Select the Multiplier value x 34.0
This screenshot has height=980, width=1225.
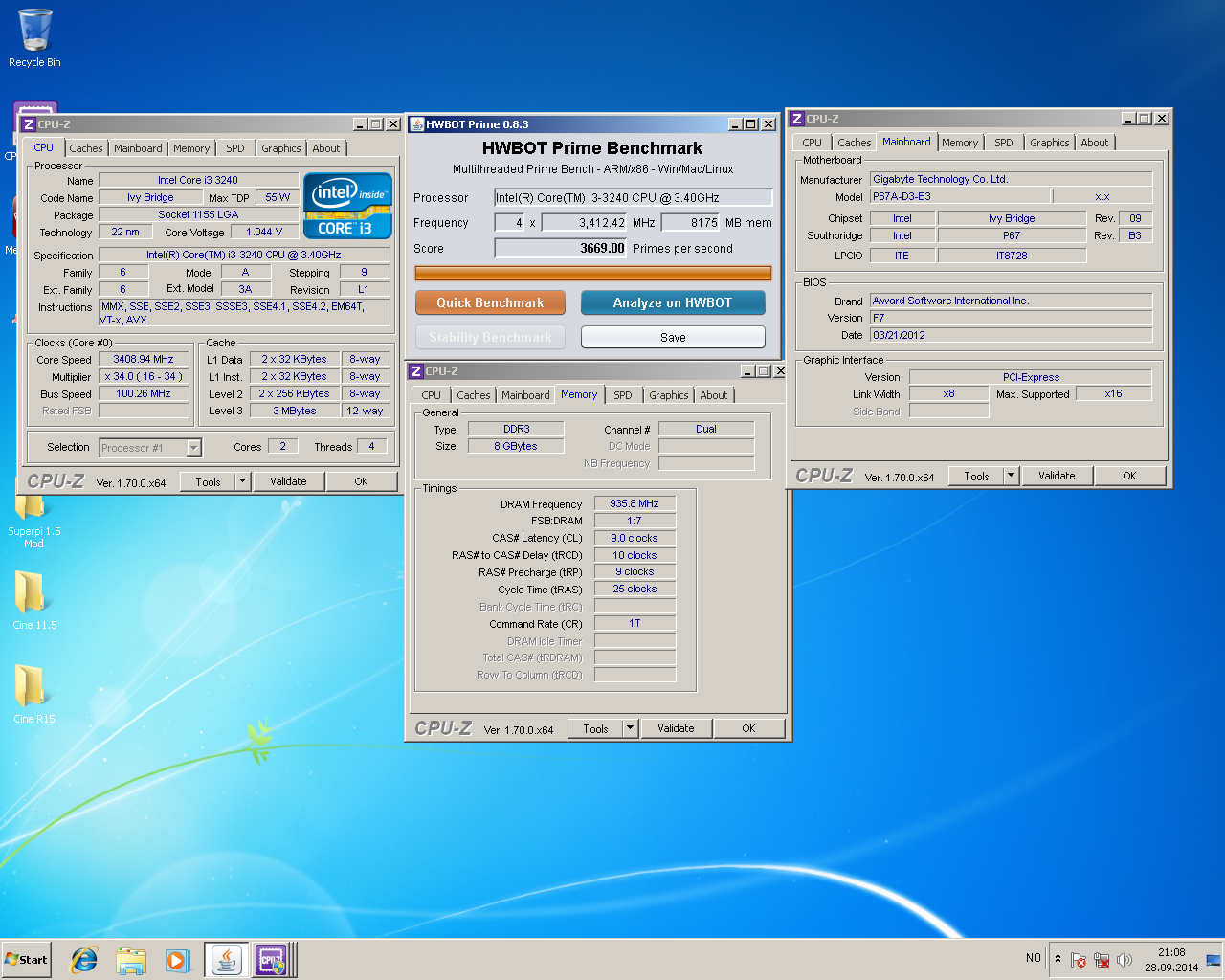144,377
